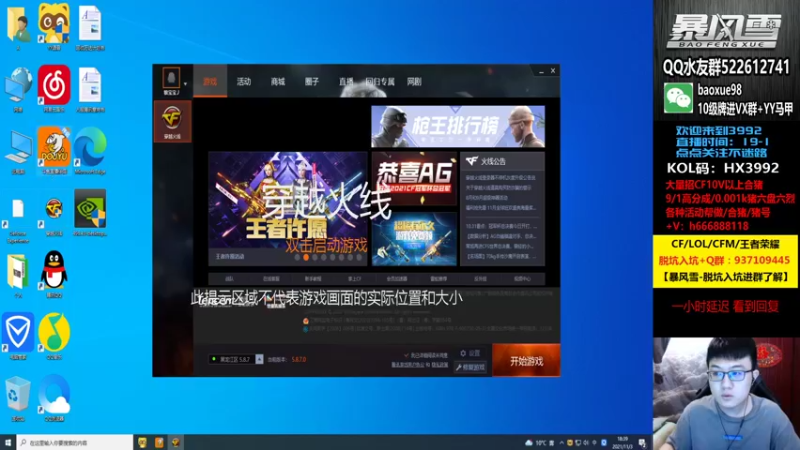The height and width of the screenshot is (450, 800).
Task: Launch Microsoft Edge from the desktop
Action: [x=90, y=149]
